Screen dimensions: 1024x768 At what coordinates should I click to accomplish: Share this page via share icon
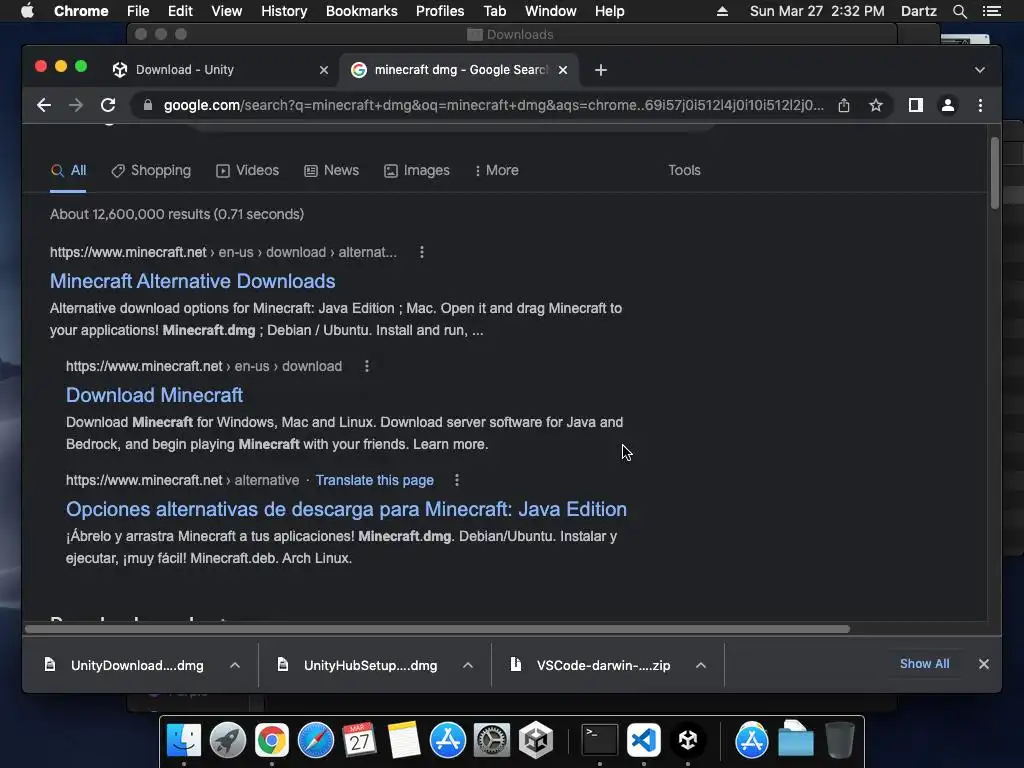pos(844,105)
